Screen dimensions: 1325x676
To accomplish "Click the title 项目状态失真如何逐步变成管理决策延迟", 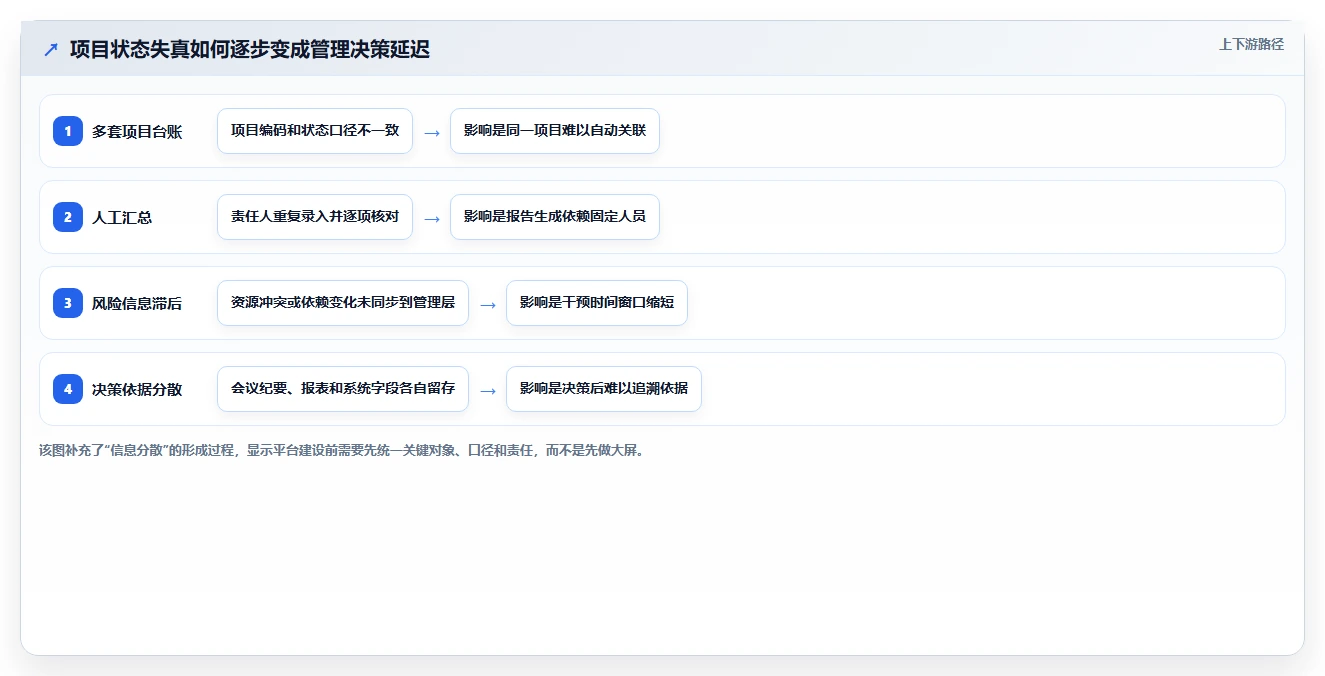I will [250, 49].
